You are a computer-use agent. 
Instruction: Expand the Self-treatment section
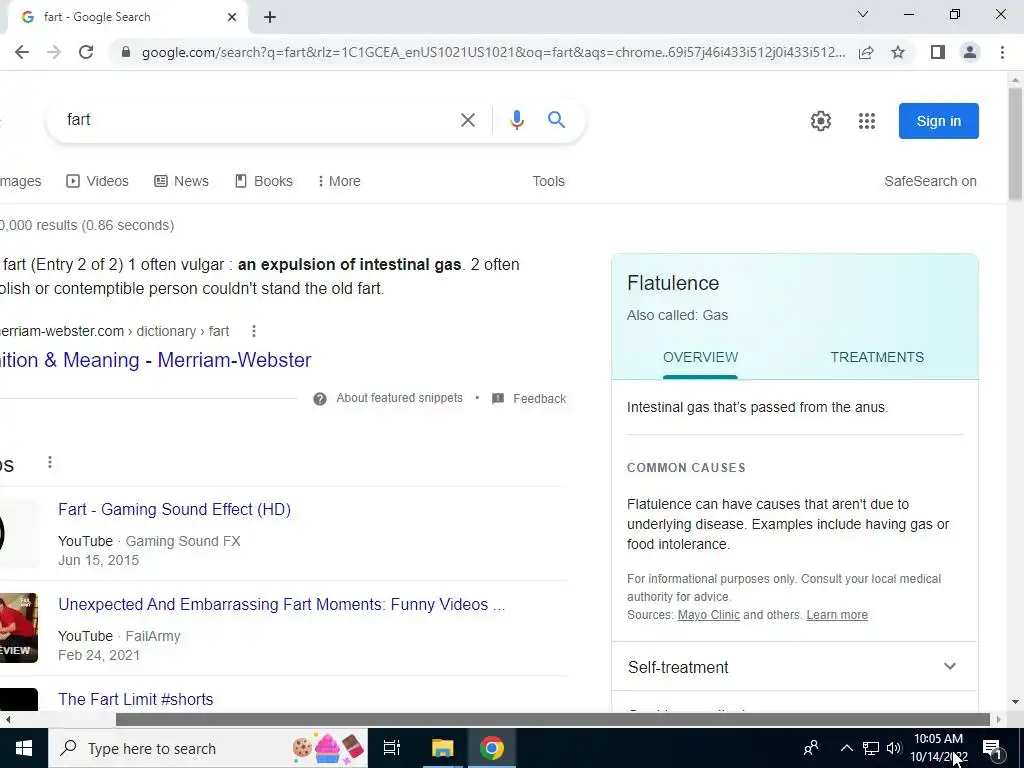point(795,667)
